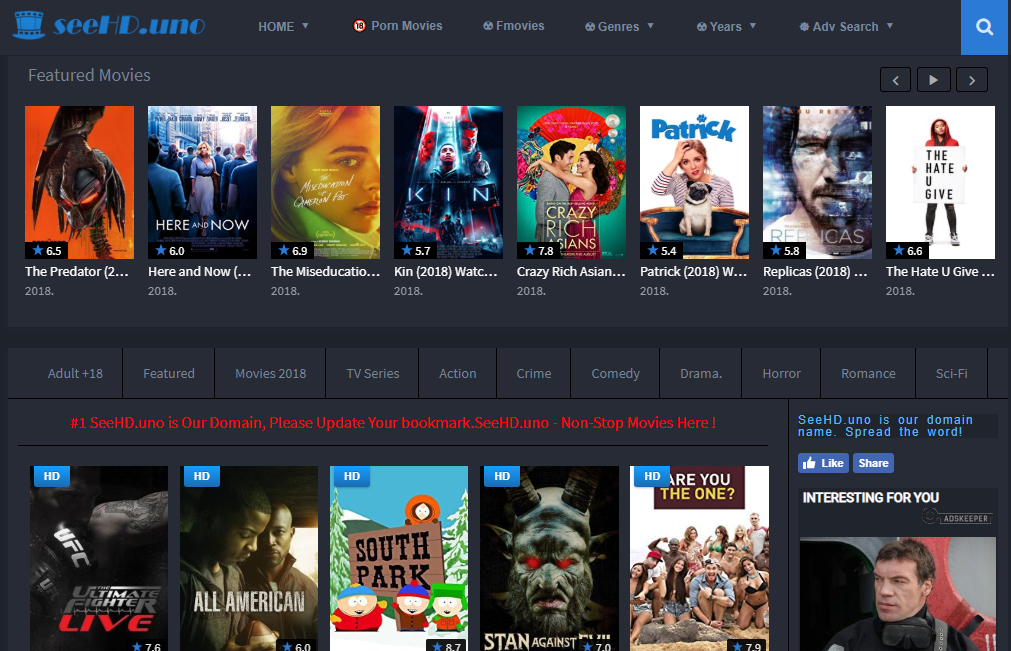Click the Adskeeper logo
1011x651 pixels.
(x=957, y=517)
